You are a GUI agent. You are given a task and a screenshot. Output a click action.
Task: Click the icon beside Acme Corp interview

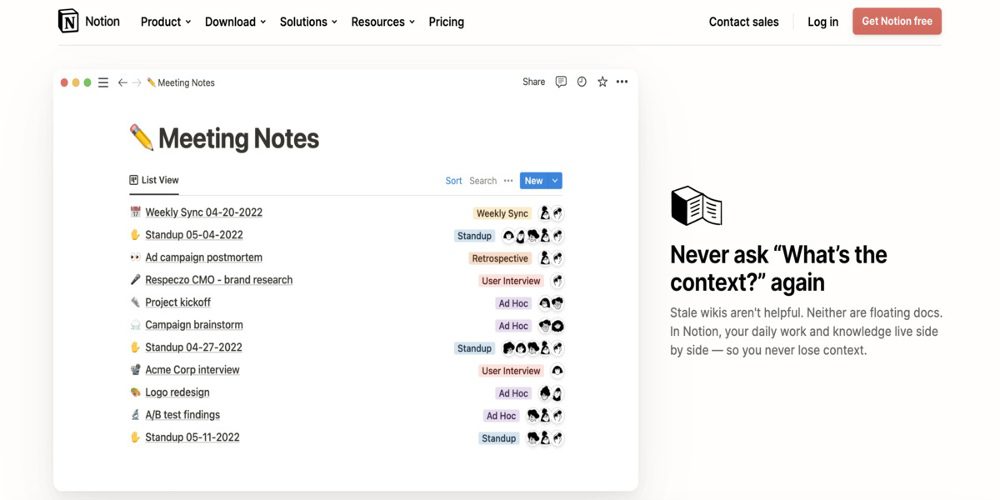135,369
